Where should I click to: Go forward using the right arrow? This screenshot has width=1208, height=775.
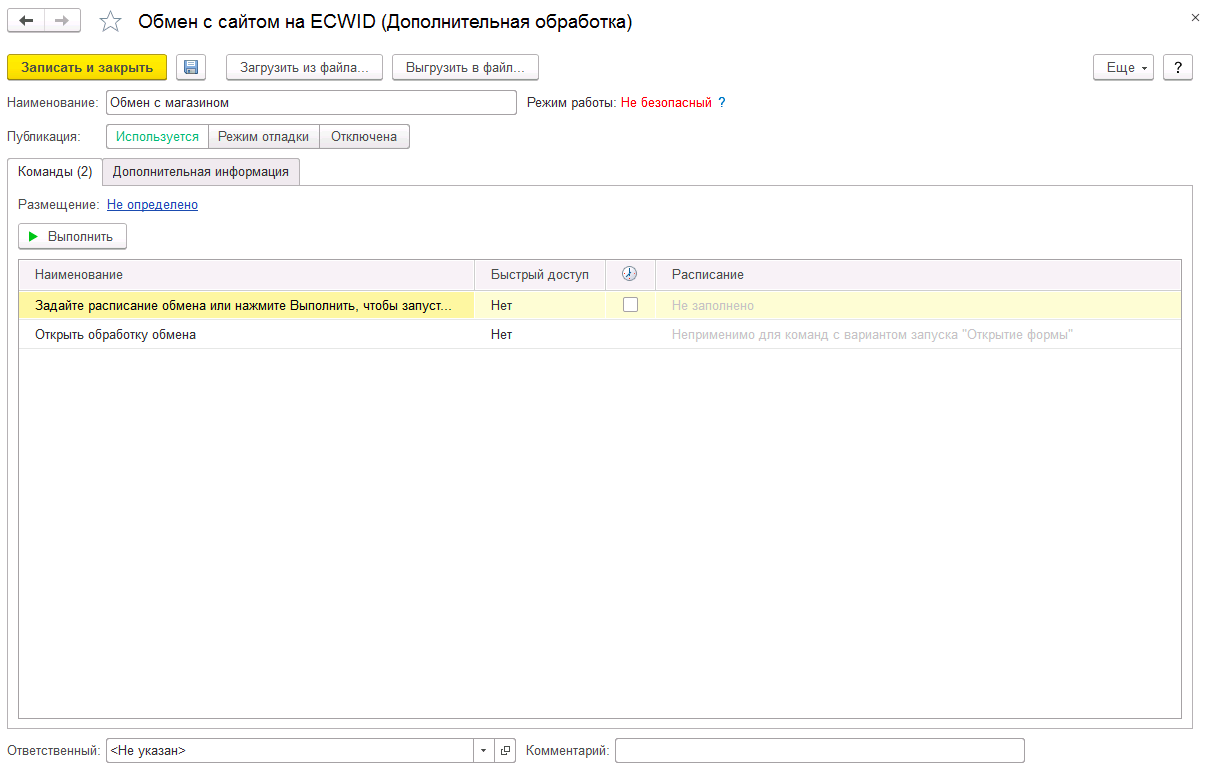pos(63,21)
